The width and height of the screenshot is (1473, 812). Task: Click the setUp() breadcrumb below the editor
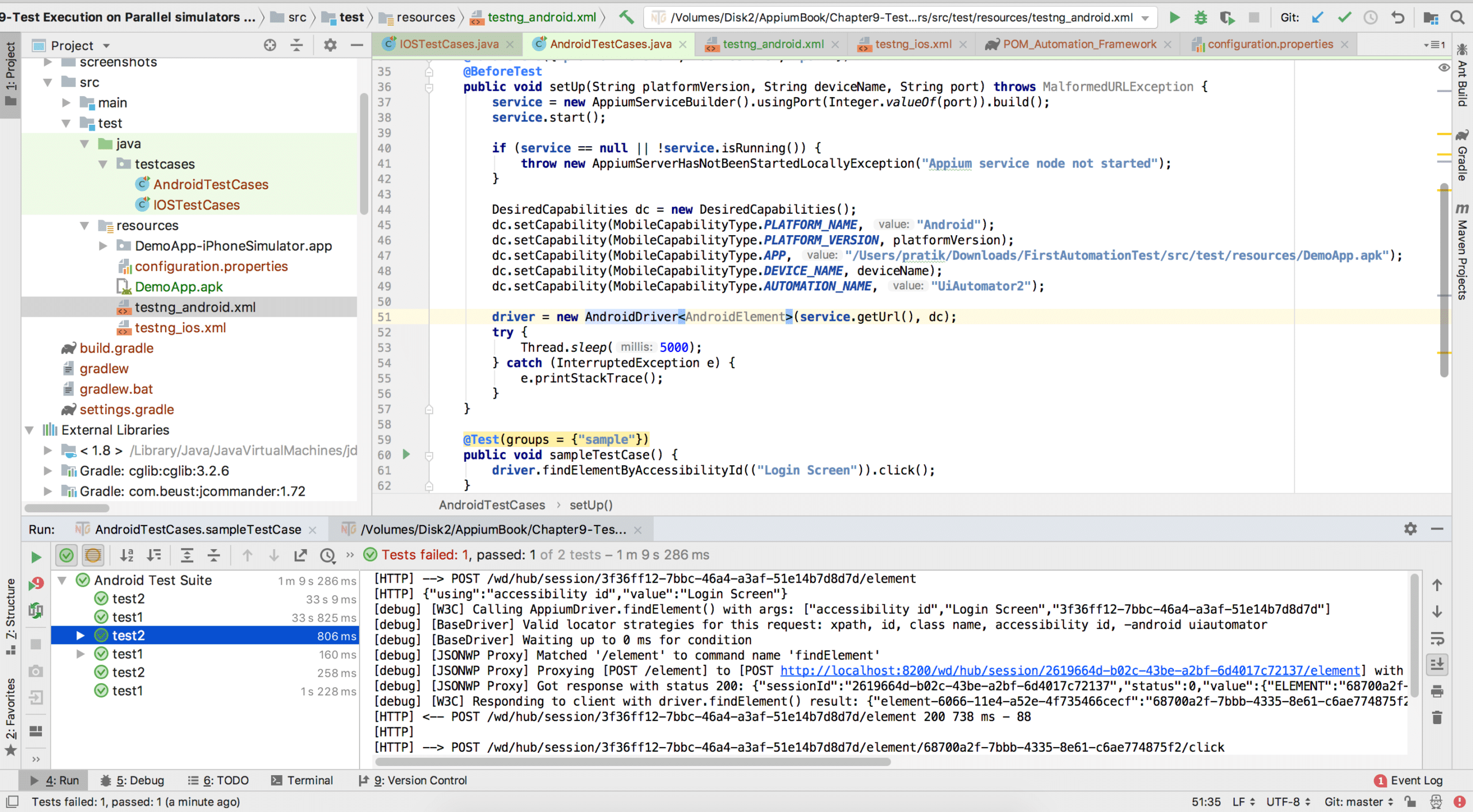click(590, 505)
